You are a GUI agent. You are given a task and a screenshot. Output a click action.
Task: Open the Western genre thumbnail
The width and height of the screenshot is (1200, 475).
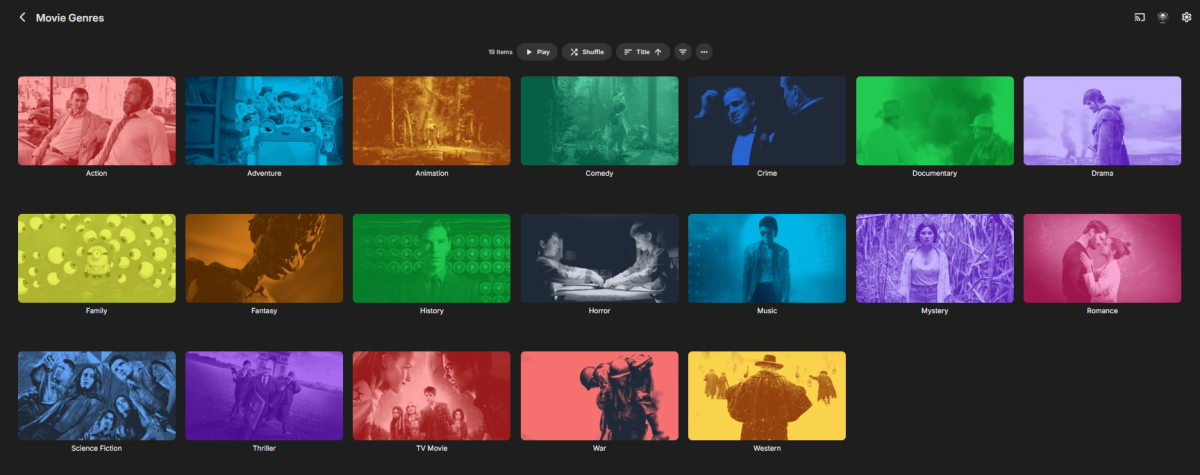767,396
